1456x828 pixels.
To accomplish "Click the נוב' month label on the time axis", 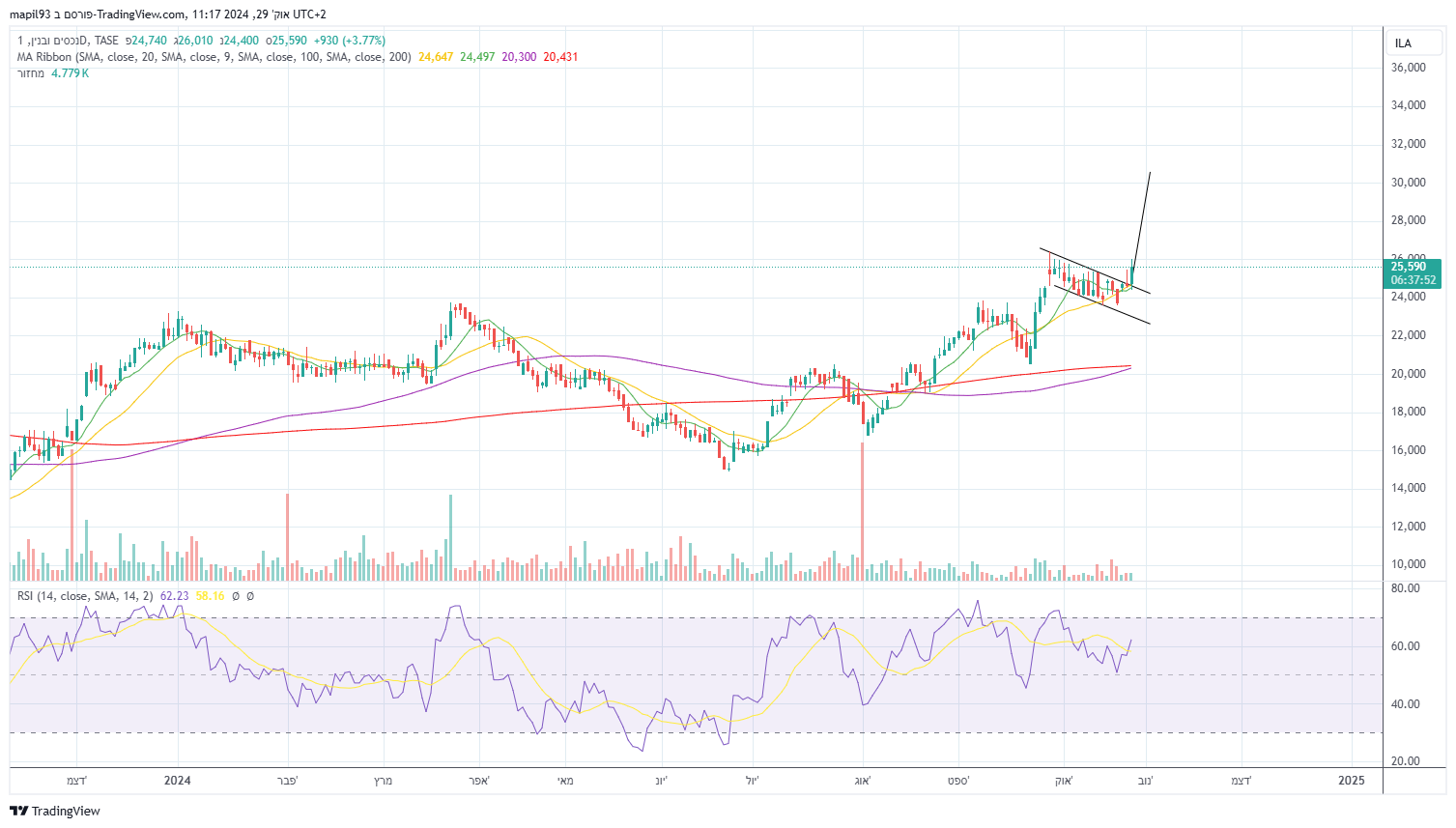I will 1145,781.
